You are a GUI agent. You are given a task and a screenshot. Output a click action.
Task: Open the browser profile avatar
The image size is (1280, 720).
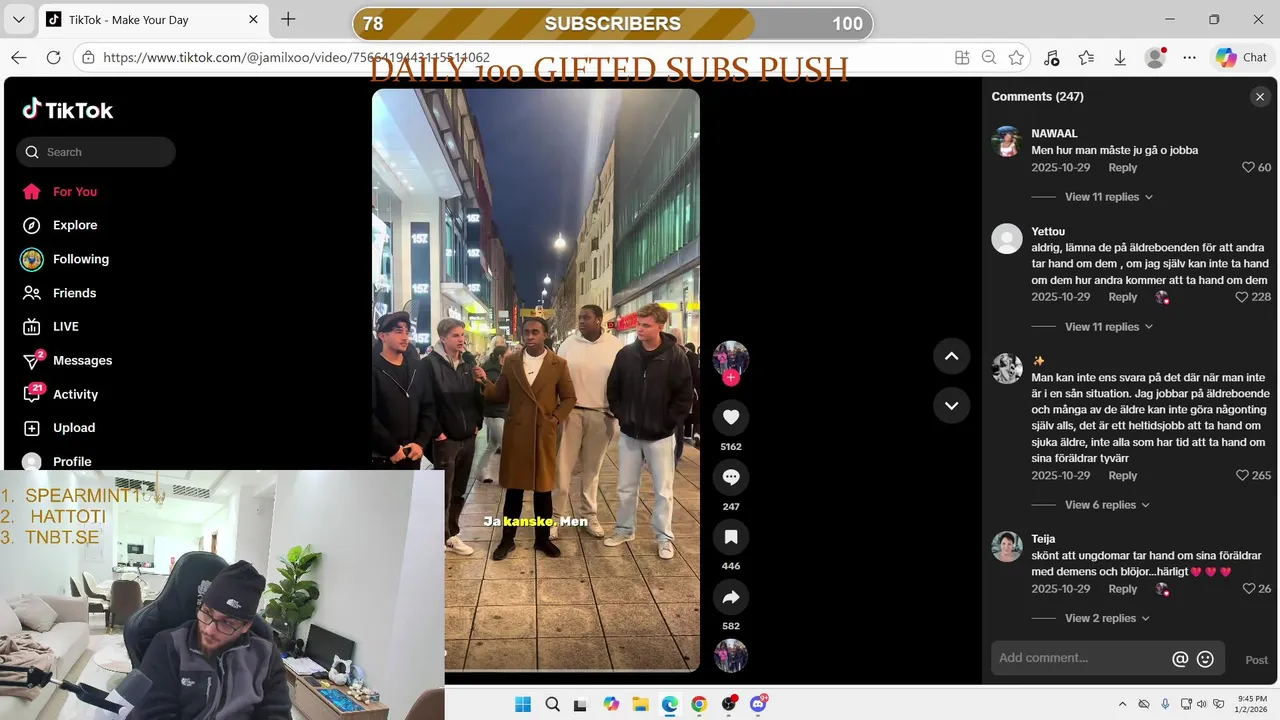pyautogui.click(x=1155, y=58)
